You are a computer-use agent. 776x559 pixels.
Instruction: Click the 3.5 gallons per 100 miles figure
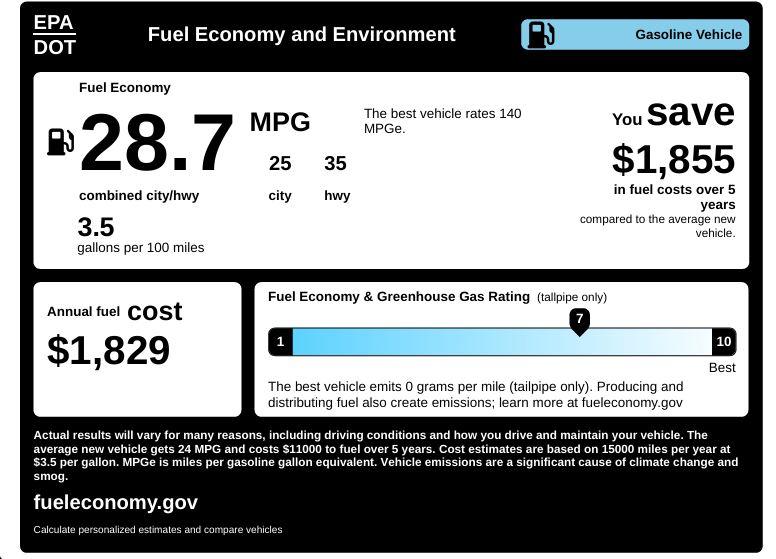[96, 227]
